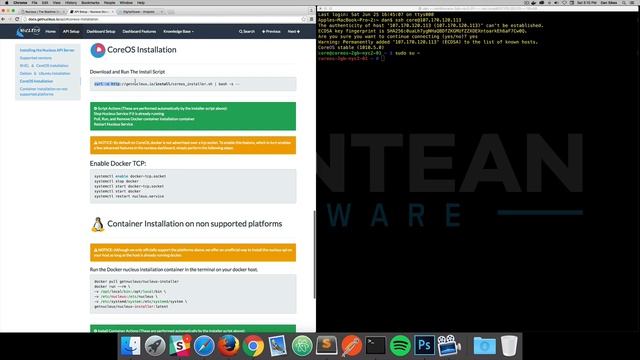Open Installing the Nucleus API Server link
The width and height of the screenshot is (640, 360).
(47, 50)
